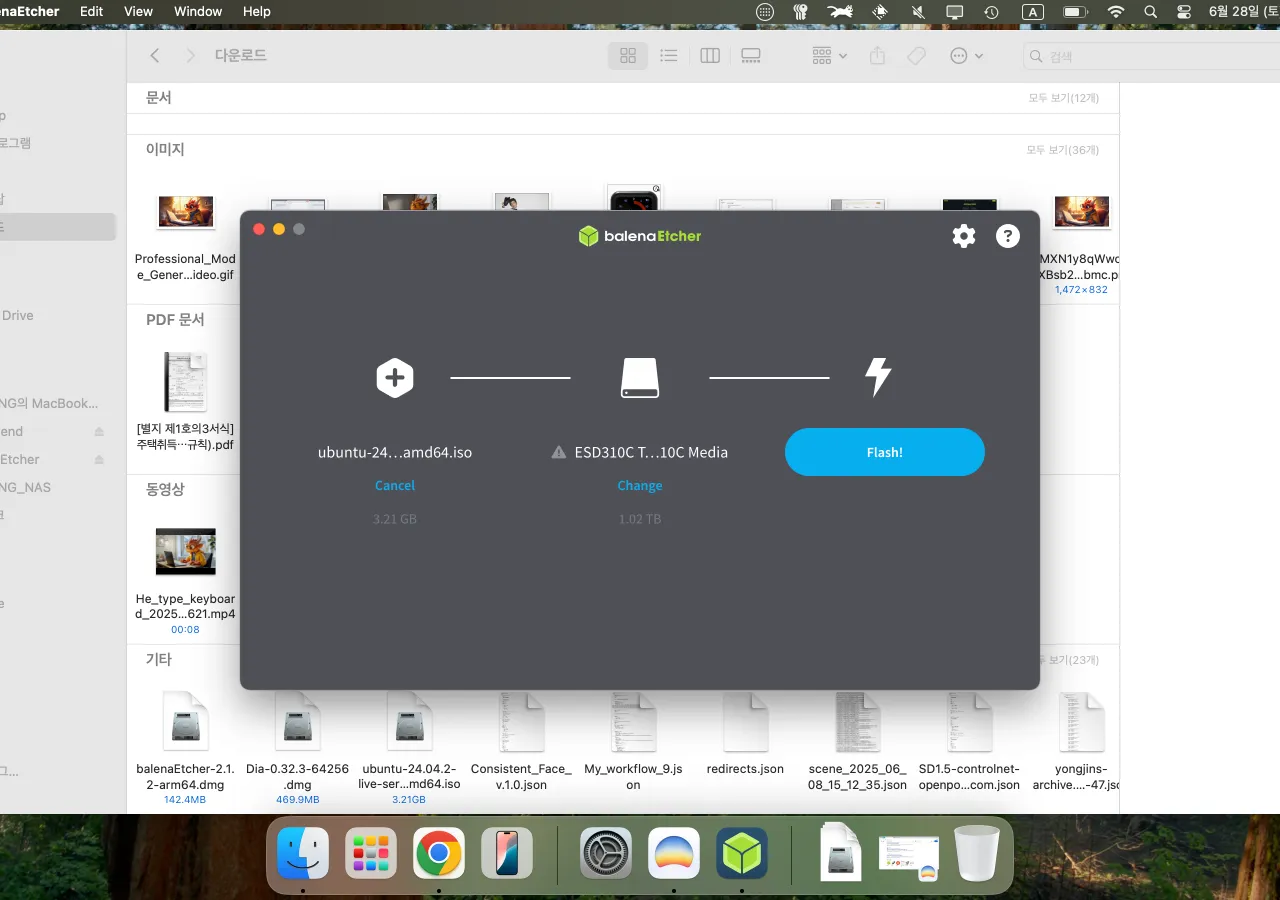Click the plus hexagon image source icon
This screenshot has height=900, width=1280.
(x=395, y=378)
